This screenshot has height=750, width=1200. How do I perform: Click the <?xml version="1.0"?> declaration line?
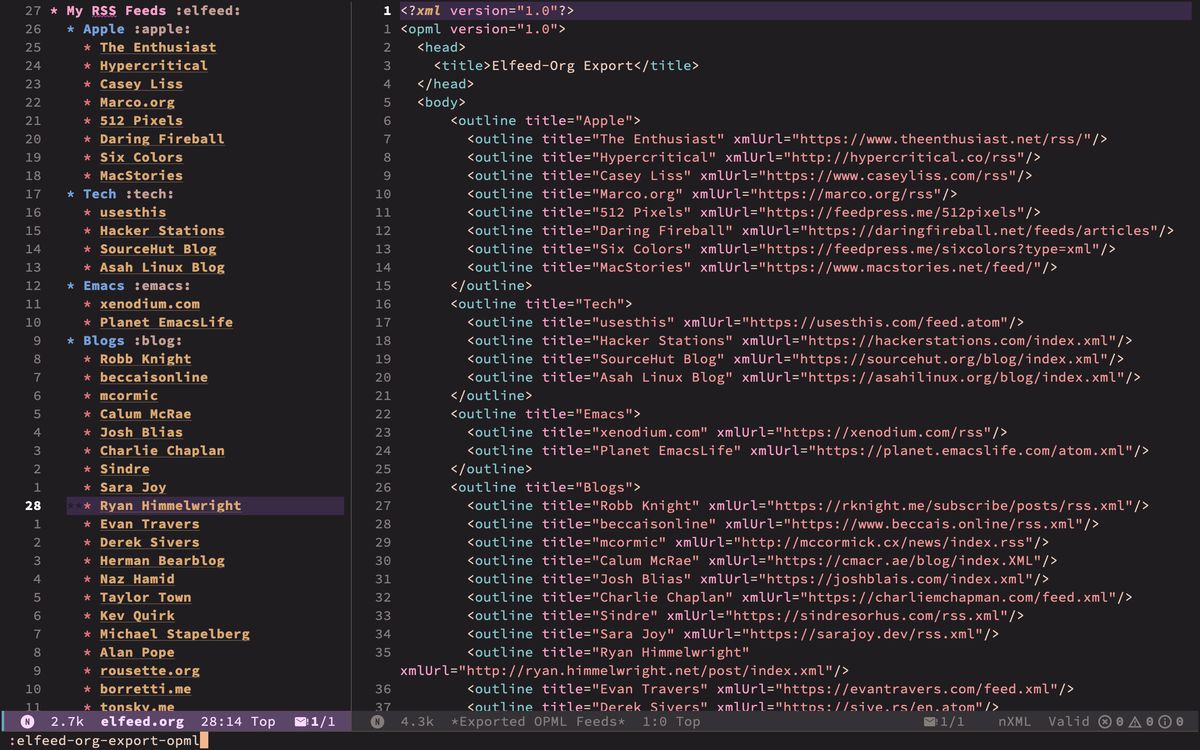pos(487,11)
